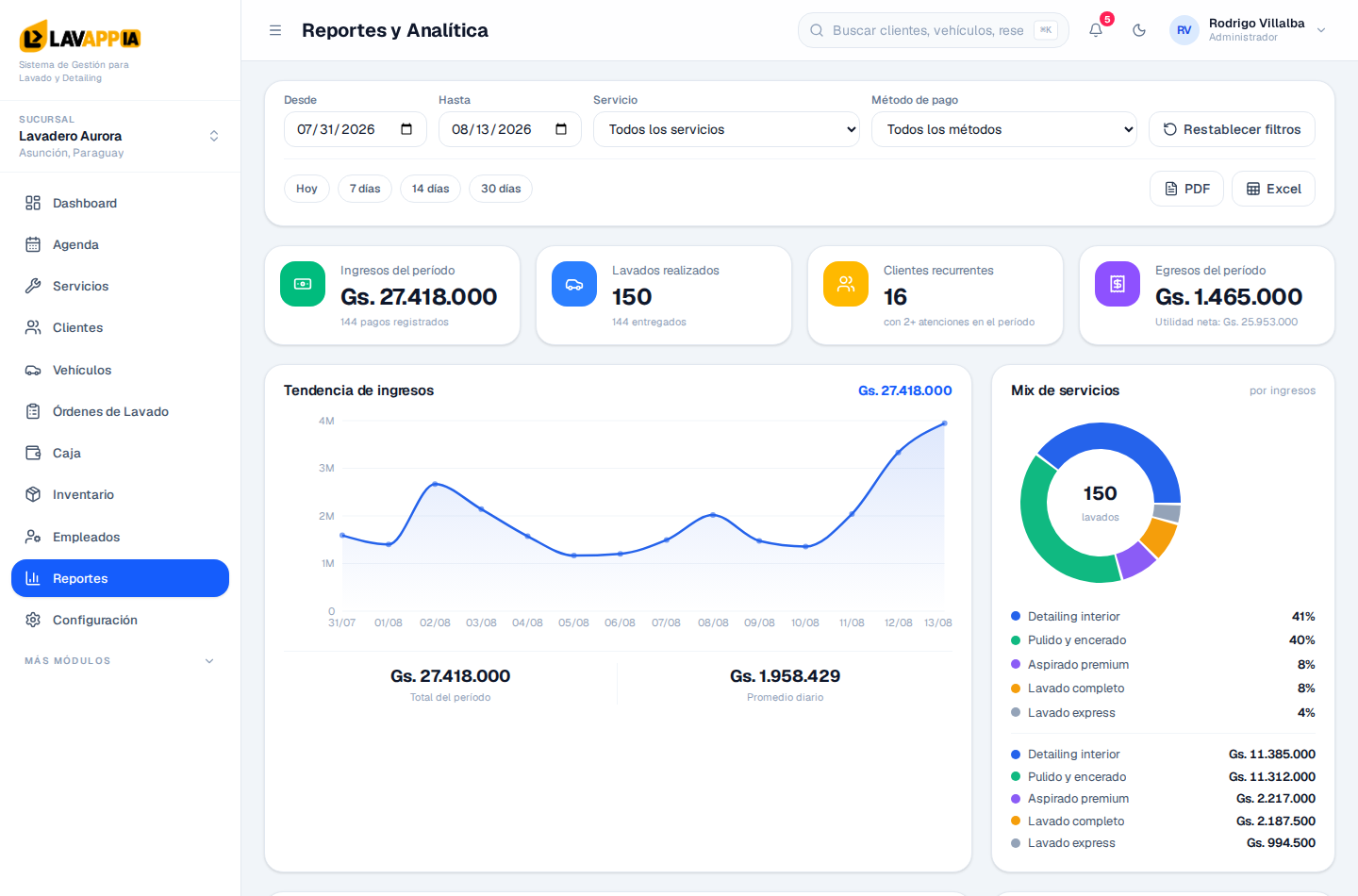This screenshot has width=1358, height=896.
Task: Open the notifications bell
Action: [1096, 30]
